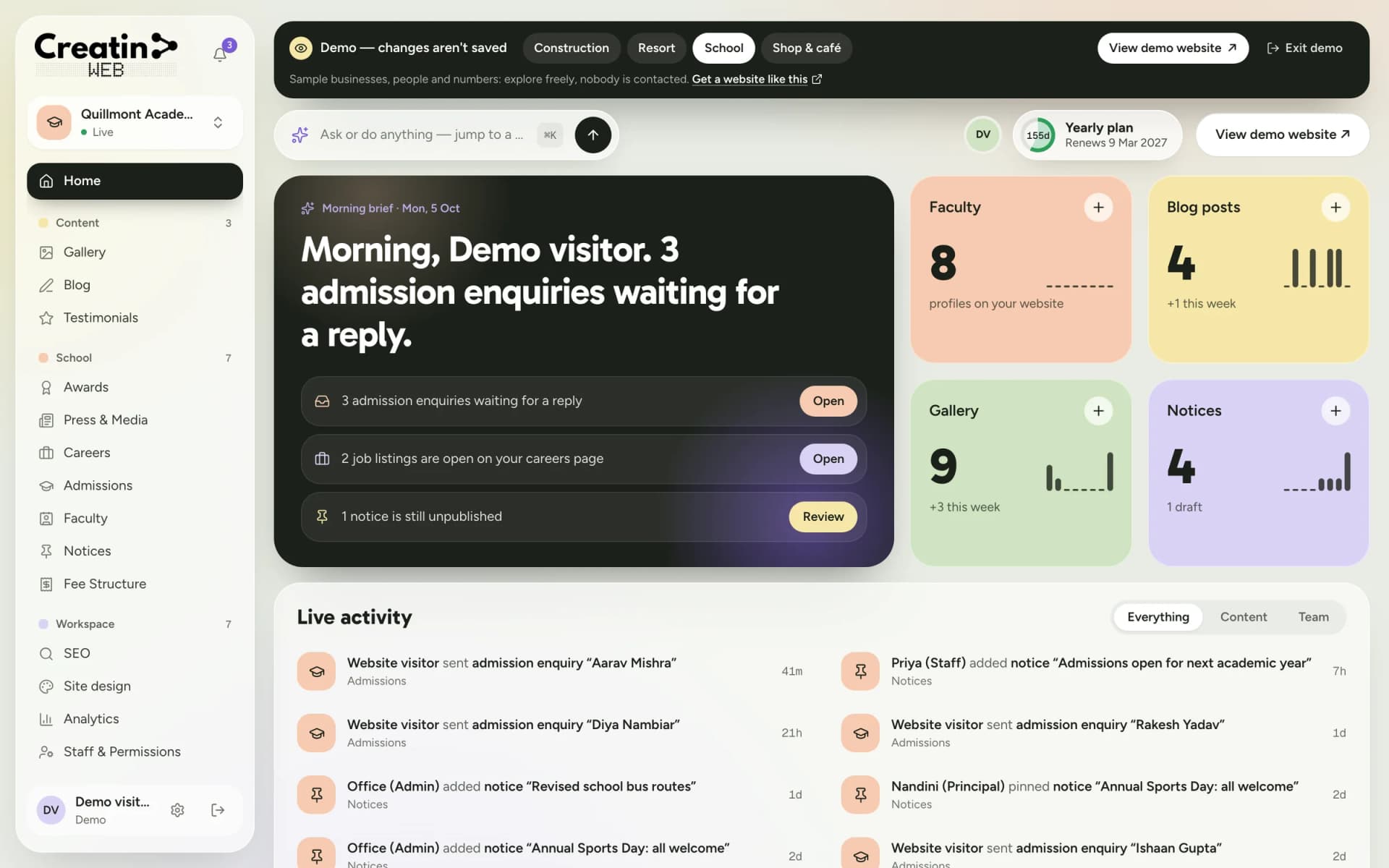1389x868 pixels.
Task: Collapse the School sidebar group
Action: point(135,358)
